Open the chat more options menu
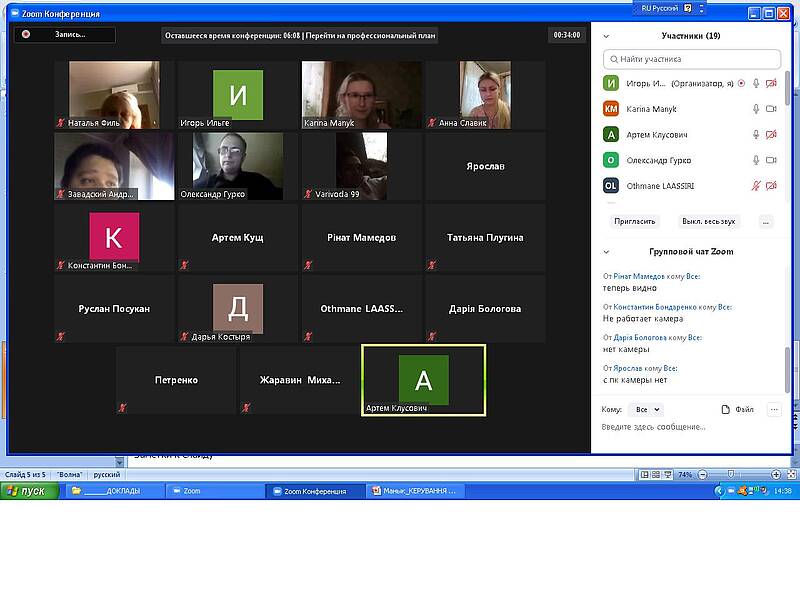The image size is (800, 594). point(774,409)
